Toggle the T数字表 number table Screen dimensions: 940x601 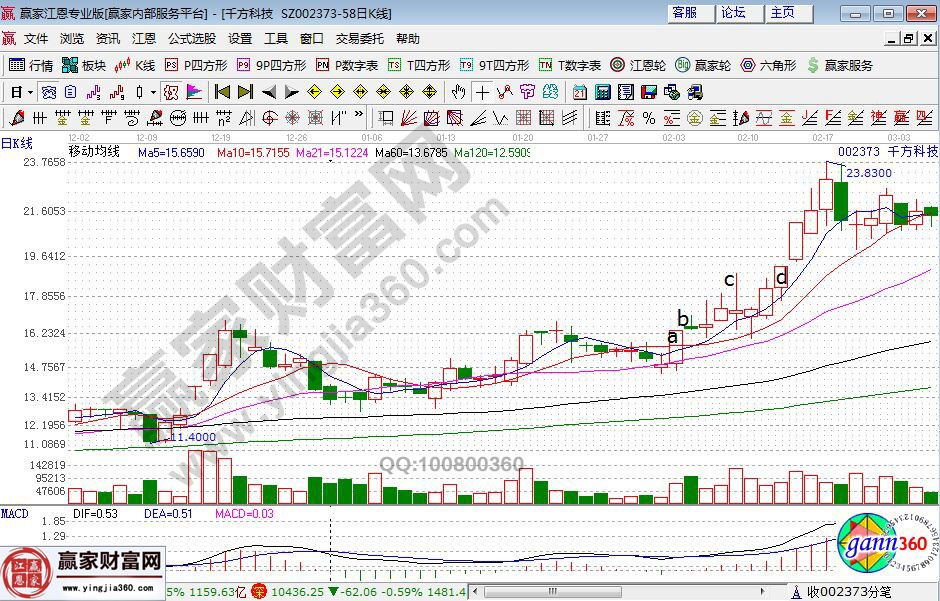pos(571,66)
